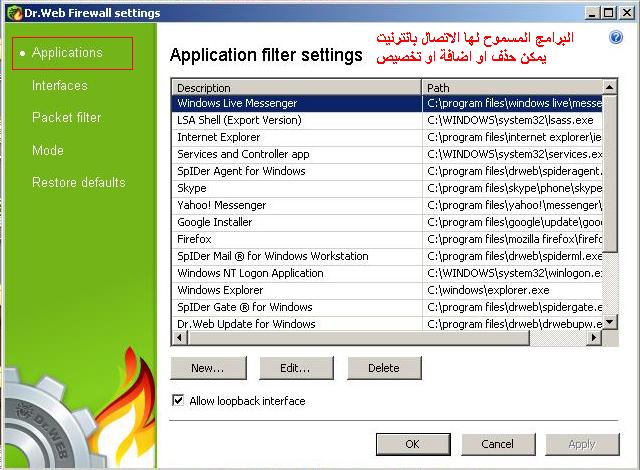Switch to Interfaces section
The height and width of the screenshot is (470, 640).
tap(60, 85)
